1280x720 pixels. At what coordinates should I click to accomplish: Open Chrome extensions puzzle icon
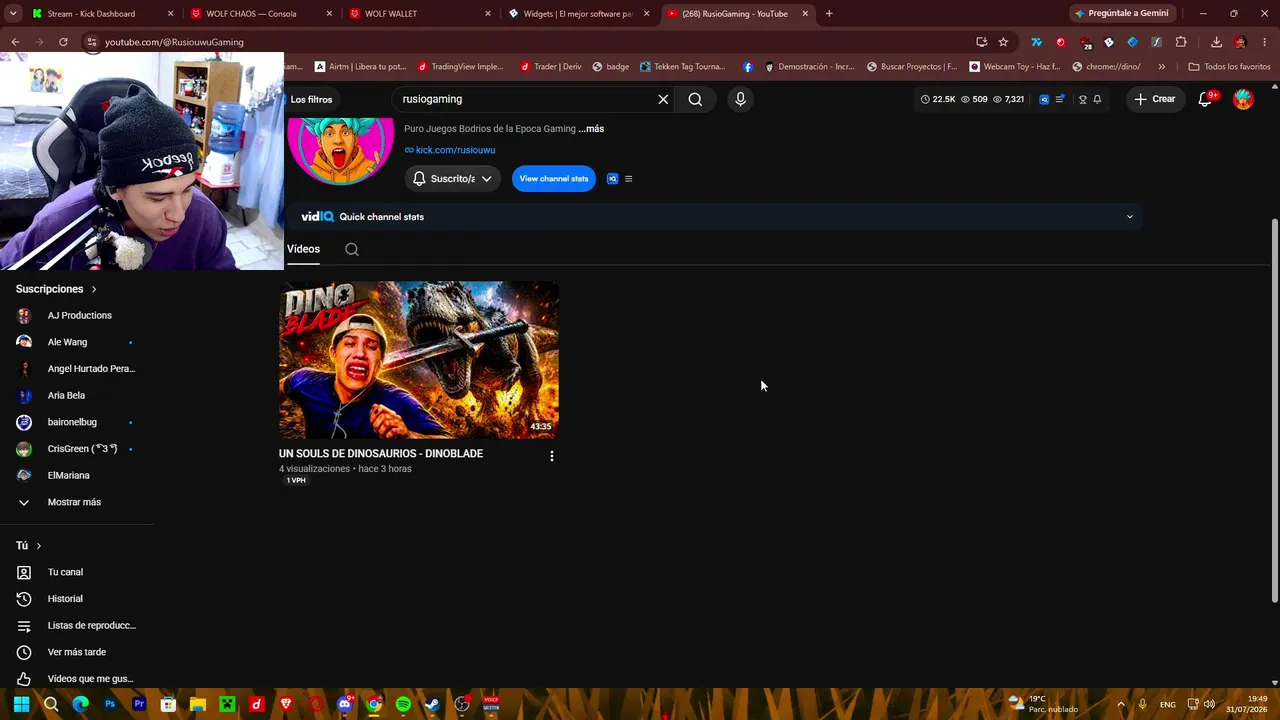coord(1181,42)
